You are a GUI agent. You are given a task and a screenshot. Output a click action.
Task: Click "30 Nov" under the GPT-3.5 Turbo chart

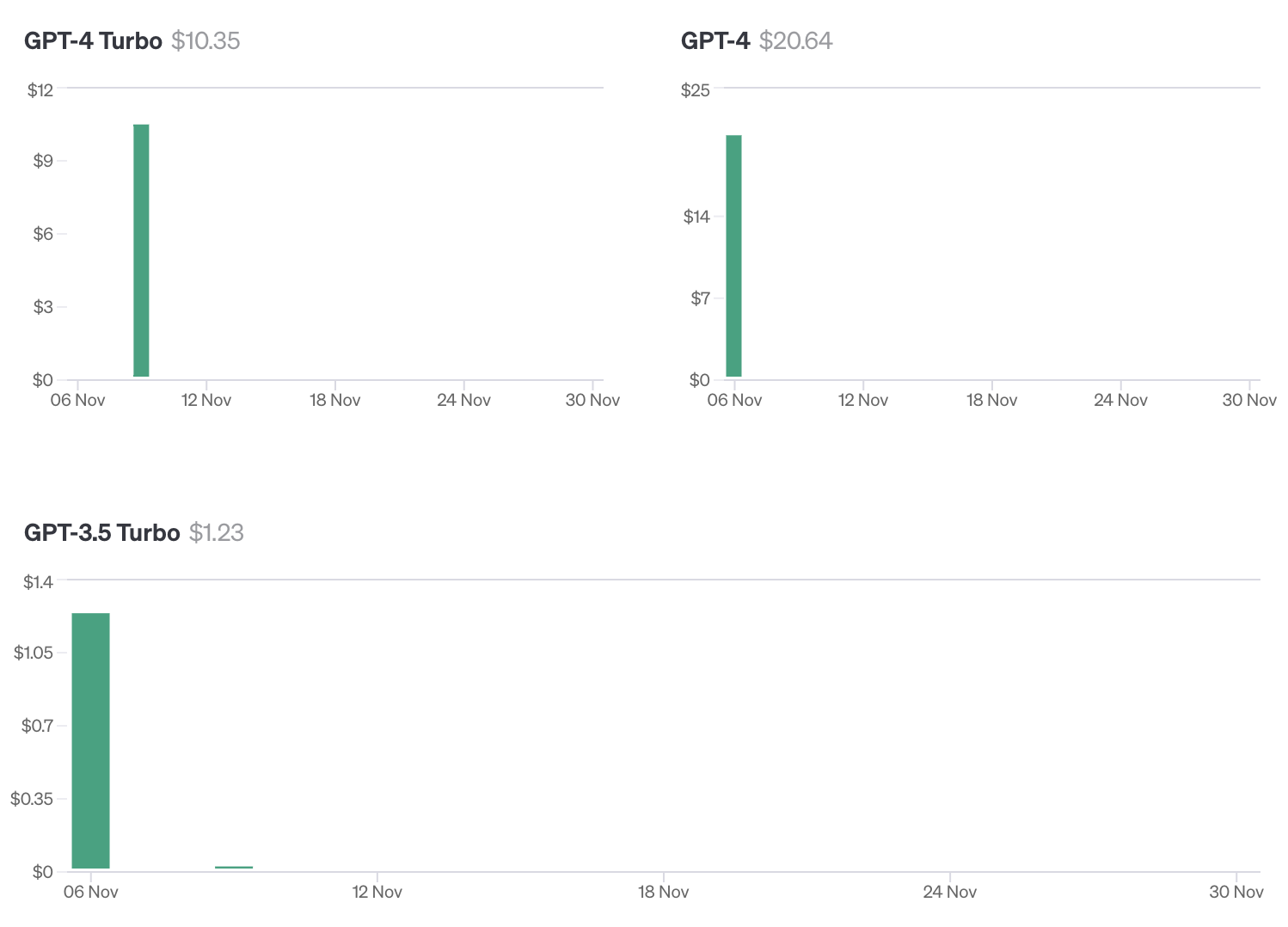1236,892
